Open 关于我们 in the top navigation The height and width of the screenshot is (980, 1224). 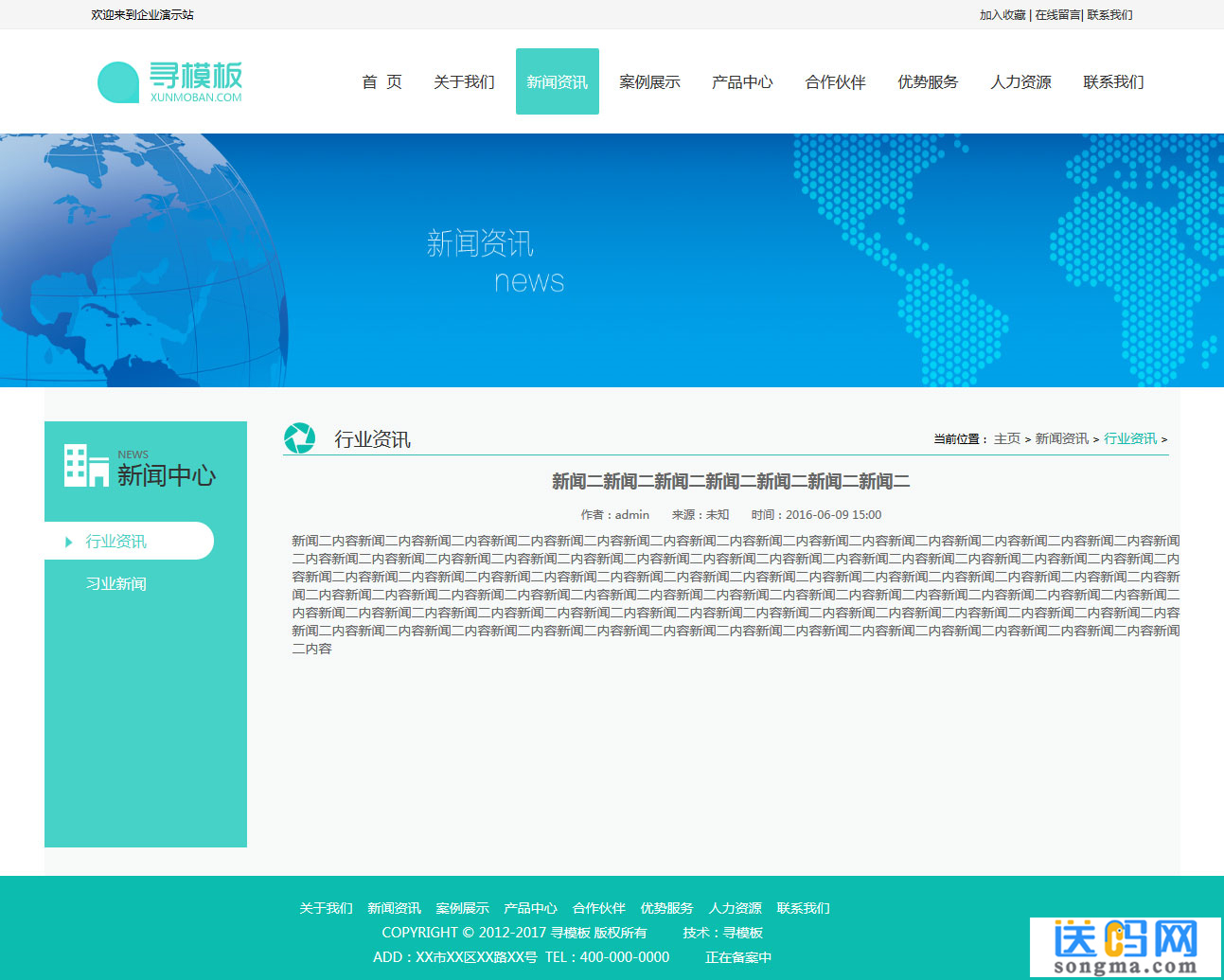(x=464, y=82)
